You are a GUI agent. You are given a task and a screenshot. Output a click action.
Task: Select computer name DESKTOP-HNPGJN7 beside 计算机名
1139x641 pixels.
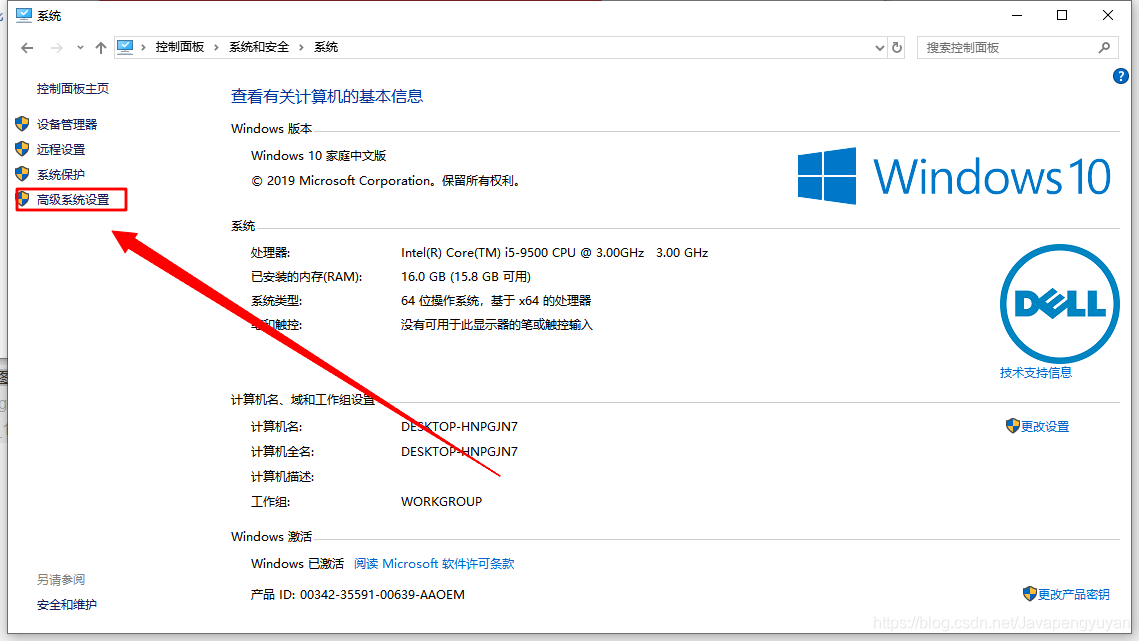pos(459,427)
